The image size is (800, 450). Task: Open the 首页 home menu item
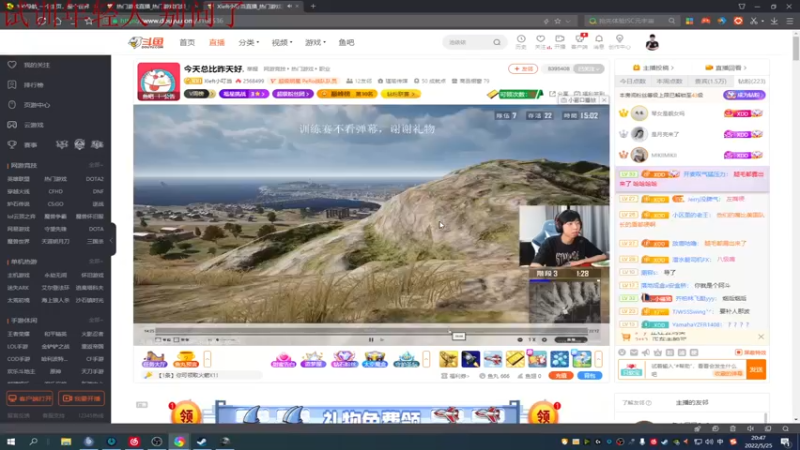tap(187, 43)
